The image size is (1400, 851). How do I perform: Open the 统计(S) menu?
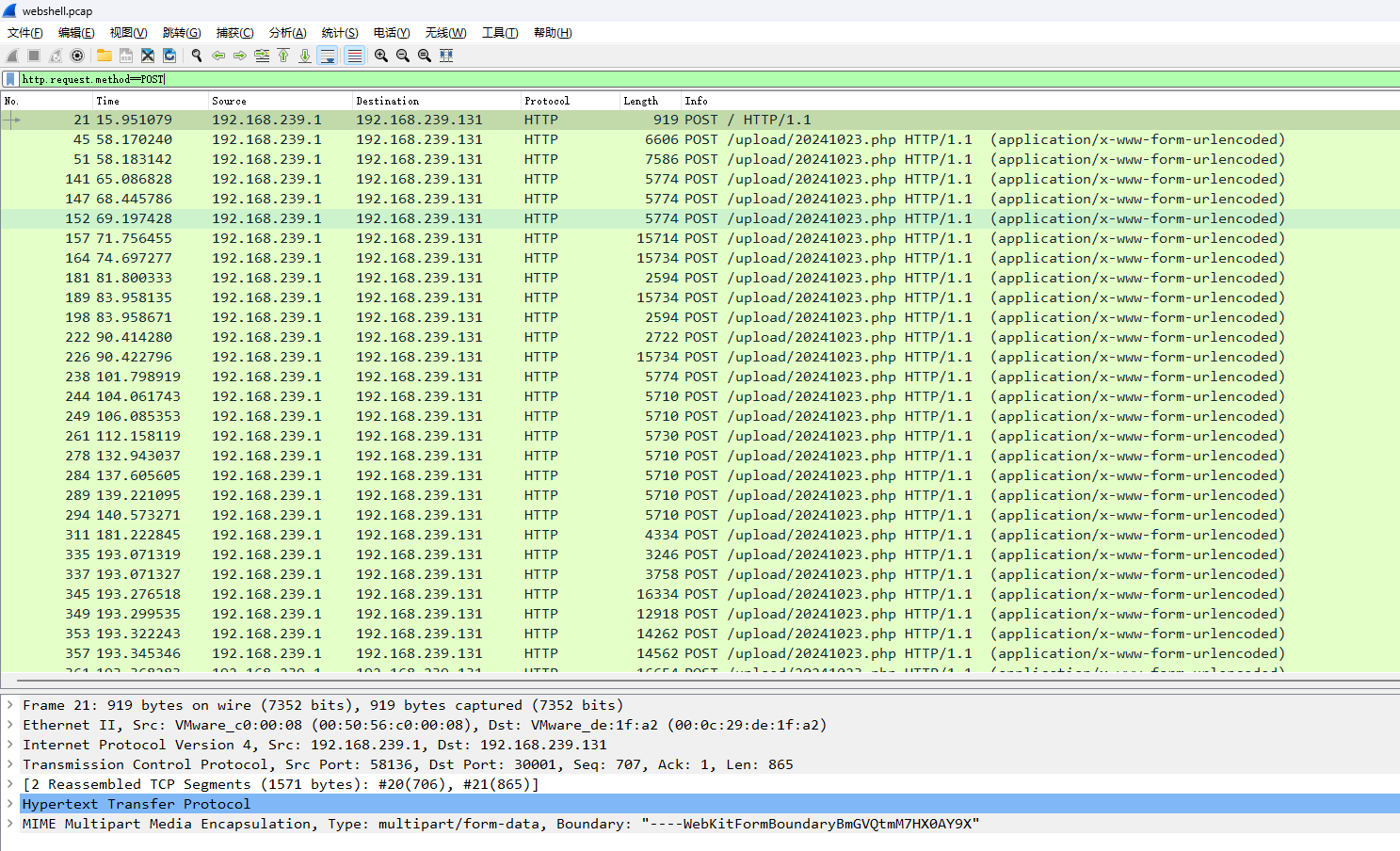[x=340, y=33]
